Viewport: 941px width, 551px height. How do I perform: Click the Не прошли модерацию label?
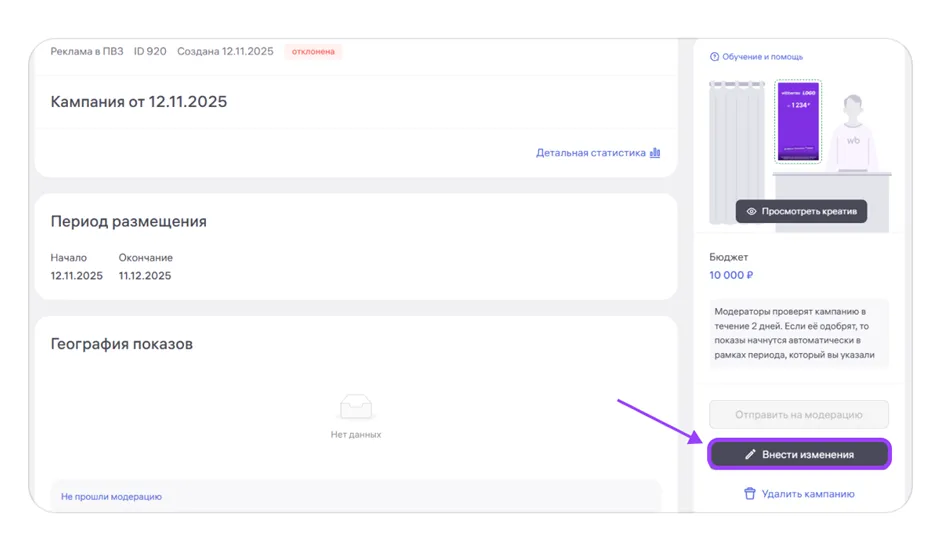pos(111,496)
